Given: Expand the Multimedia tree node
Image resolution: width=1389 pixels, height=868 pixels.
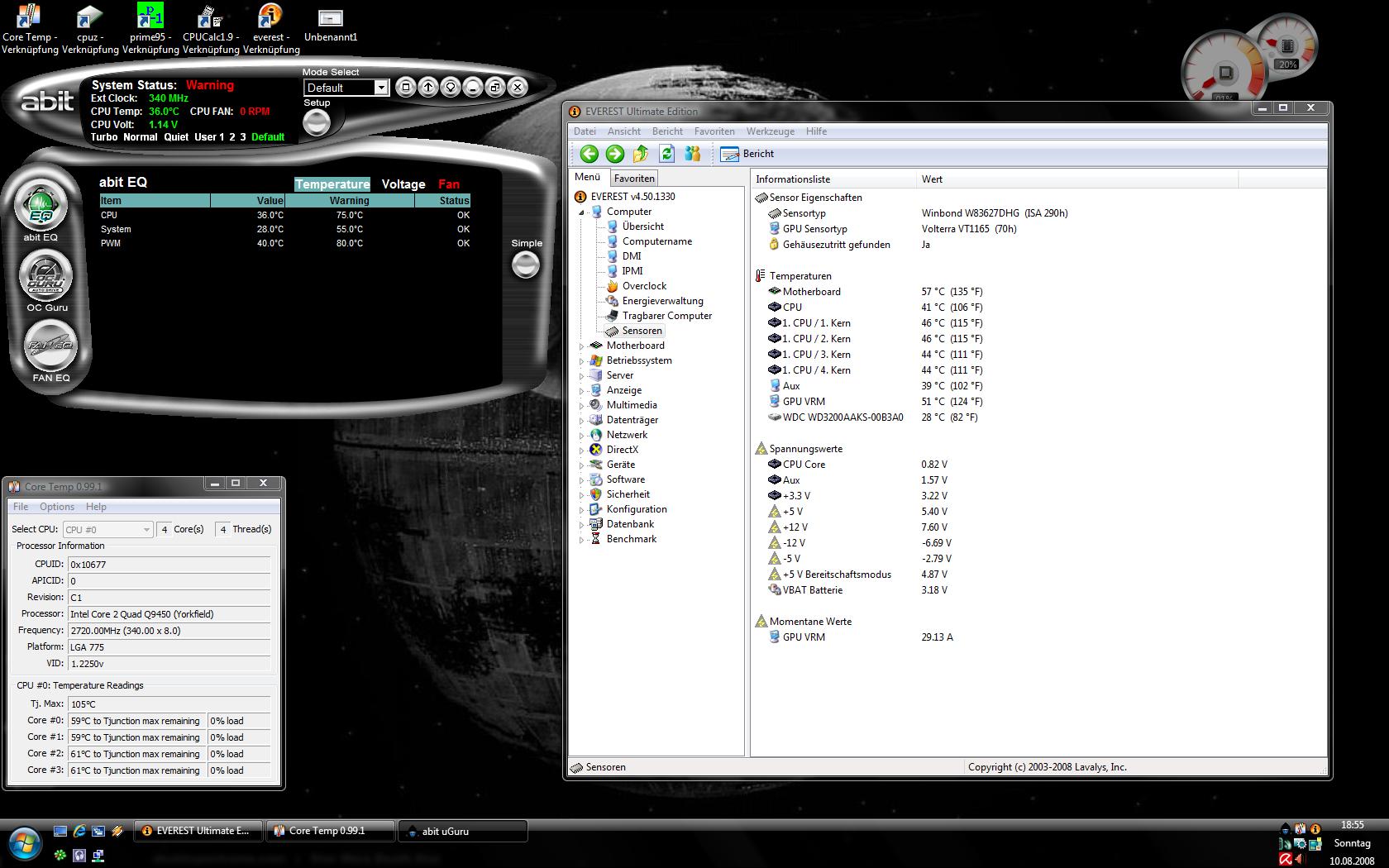Looking at the screenshot, I should (582, 406).
